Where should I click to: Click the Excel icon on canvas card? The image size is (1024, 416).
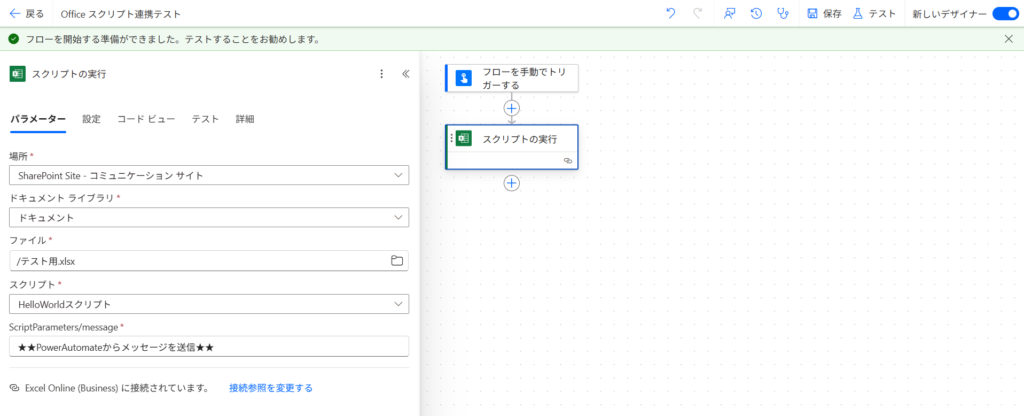464,138
